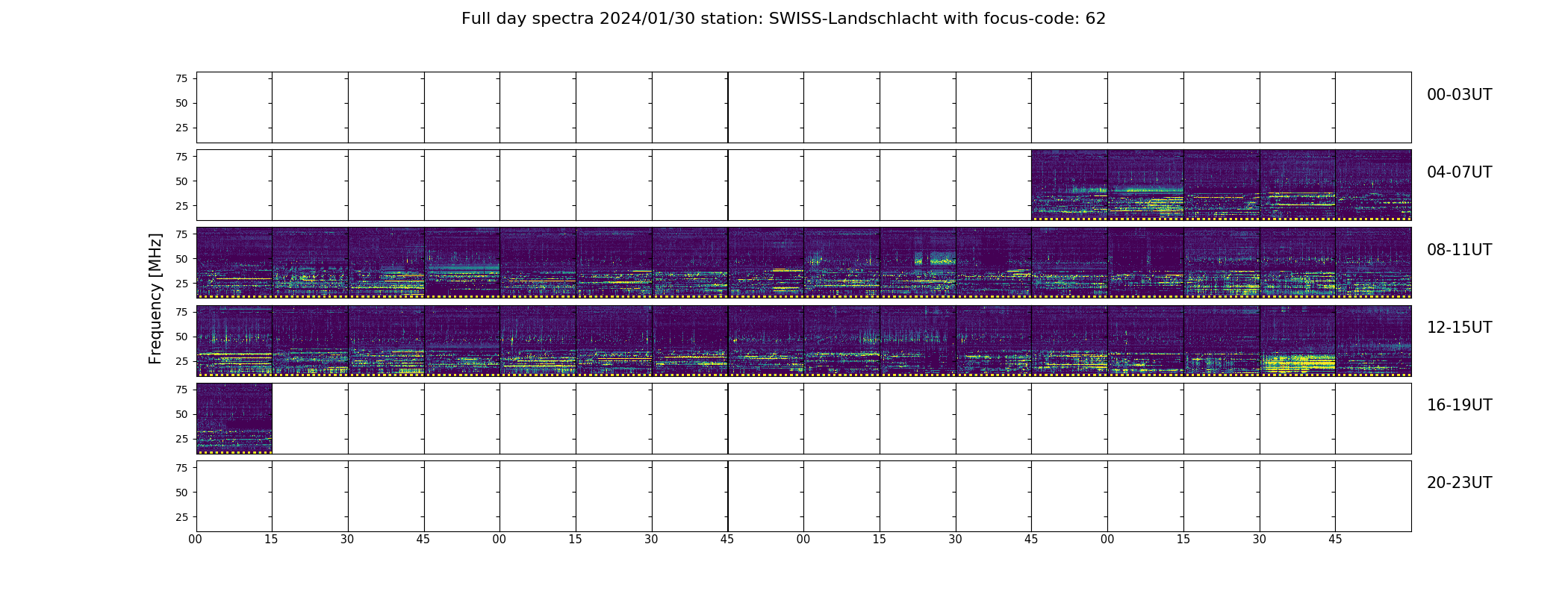This screenshot has height=597, width=1568.
Task: Select the '08-11UT' row label
Action: point(1459,250)
